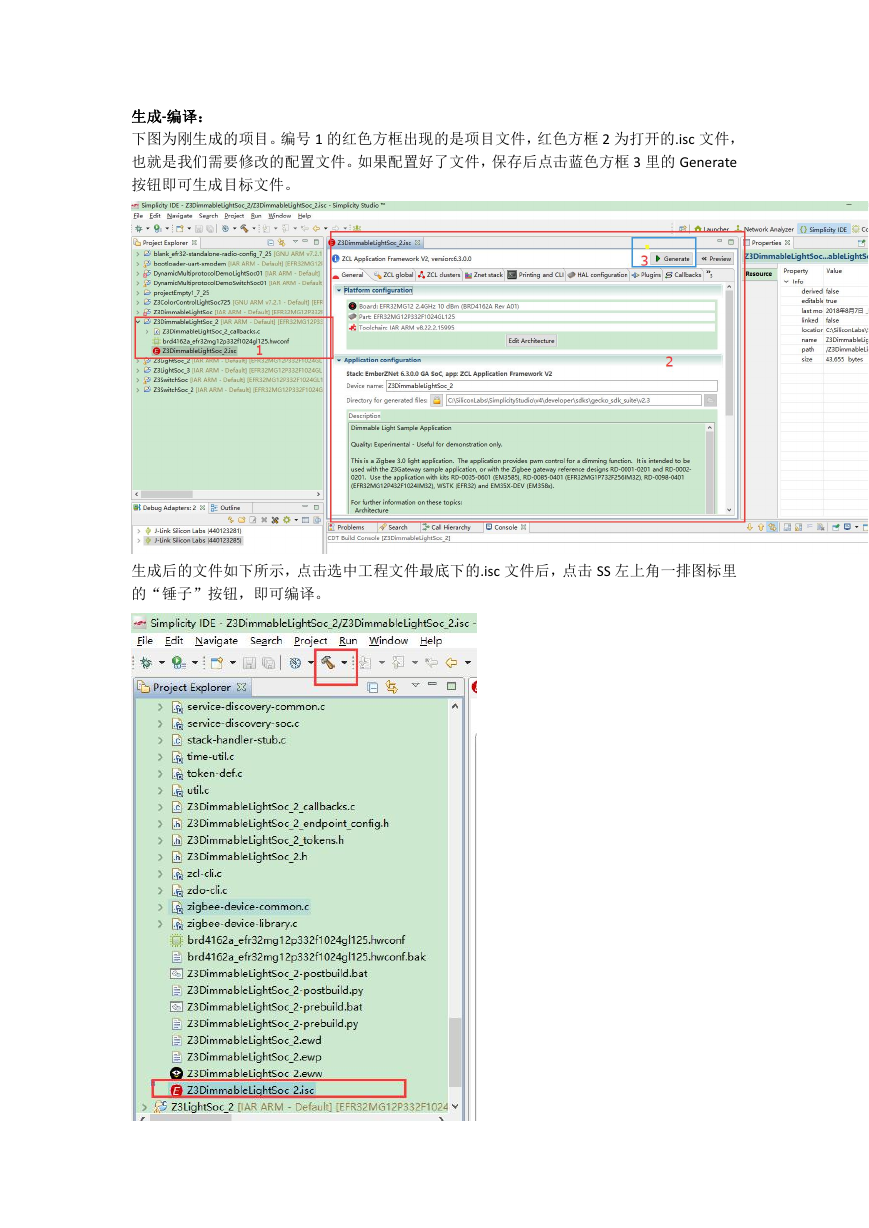Click the single-disk Save icon in the lower IDE toolbar

tap(251, 662)
